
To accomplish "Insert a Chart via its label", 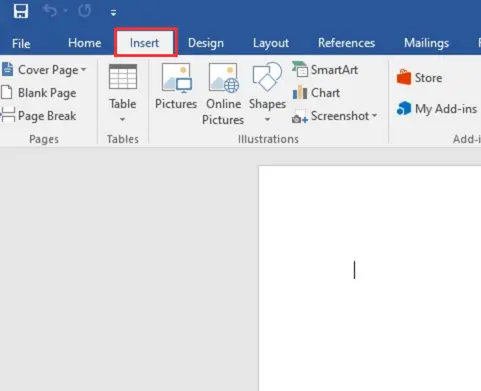I will point(325,93).
